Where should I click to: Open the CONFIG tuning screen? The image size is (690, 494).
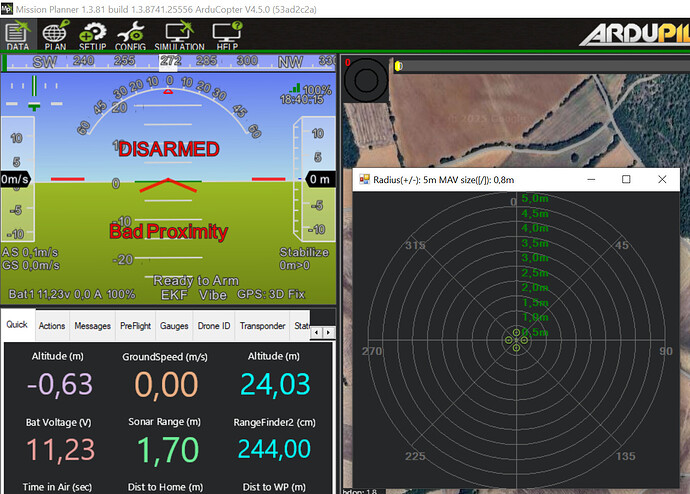coord(130,34)
